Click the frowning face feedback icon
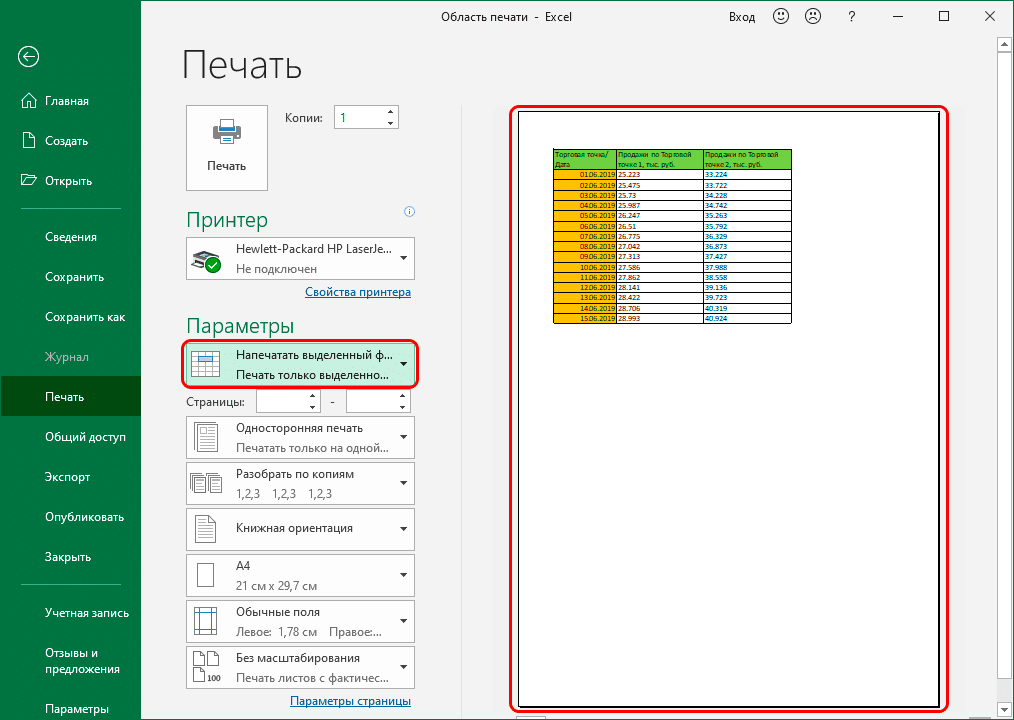Viewport: 1014px width, 720px height. point(814,17)
